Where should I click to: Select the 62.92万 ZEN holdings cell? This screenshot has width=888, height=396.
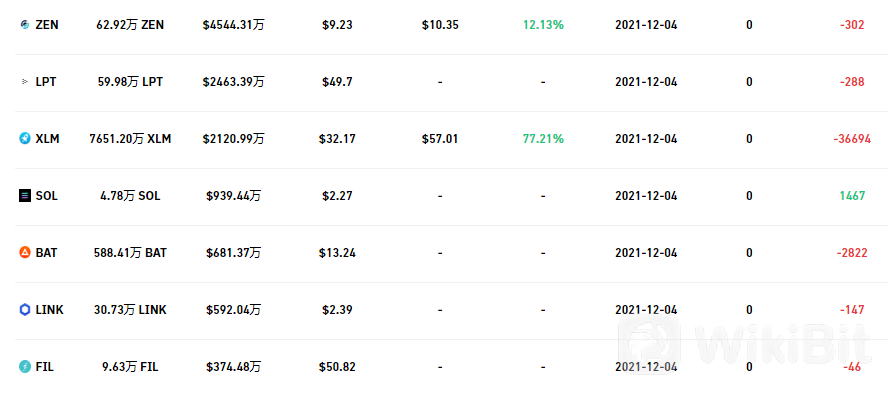(x=130, y=25)
